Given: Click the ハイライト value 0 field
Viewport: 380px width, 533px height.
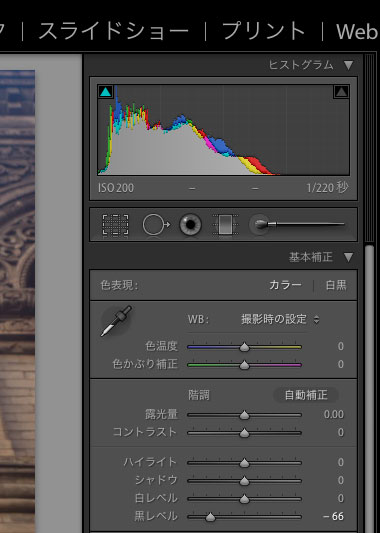Looking at the screenshot, I should click(x=341, y=462).
